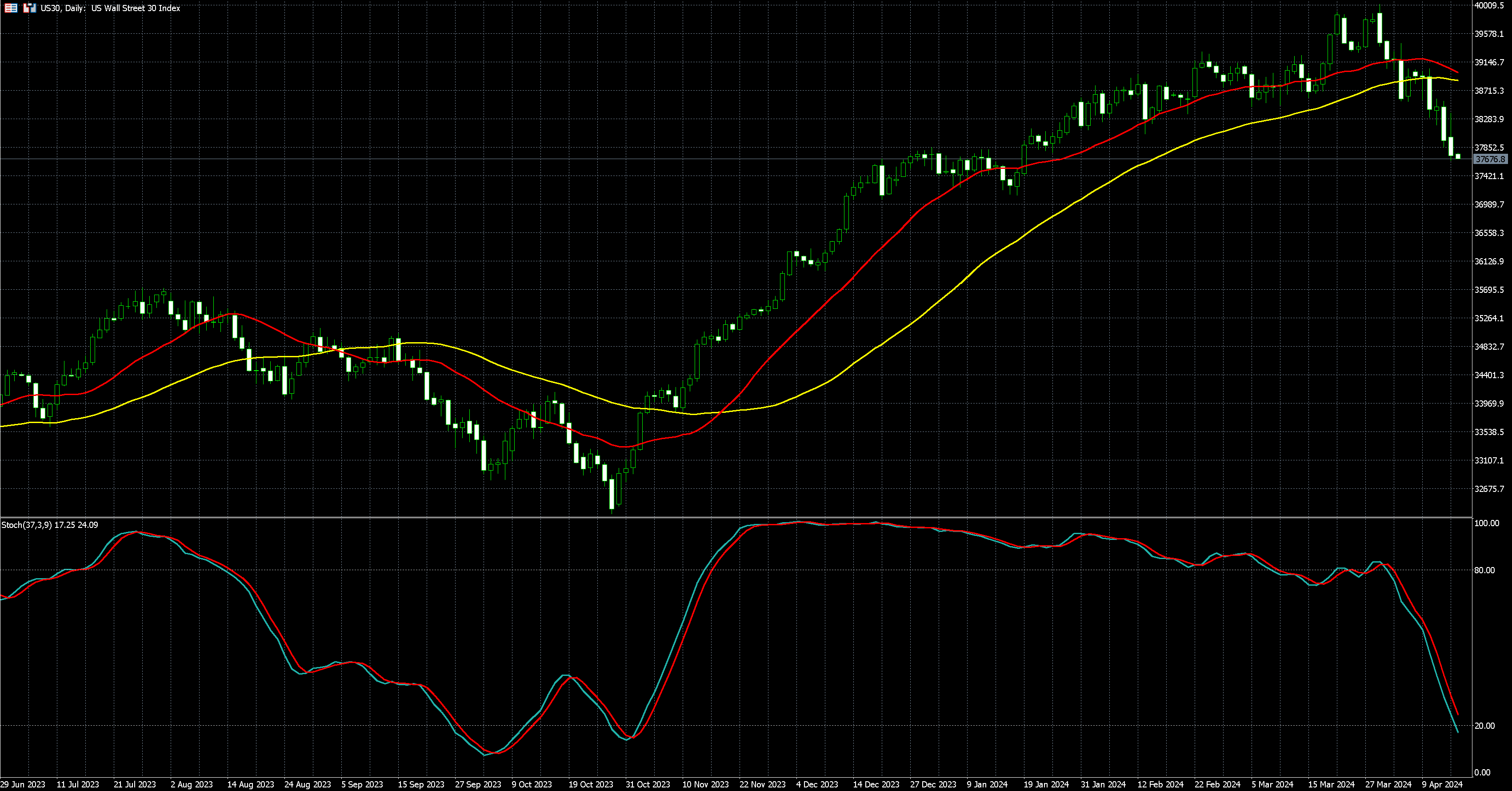Click the 0.00 stochastic scale label
This screenshot has width=1512, height=791.
pyautogui.click(x=1482, y=772)
